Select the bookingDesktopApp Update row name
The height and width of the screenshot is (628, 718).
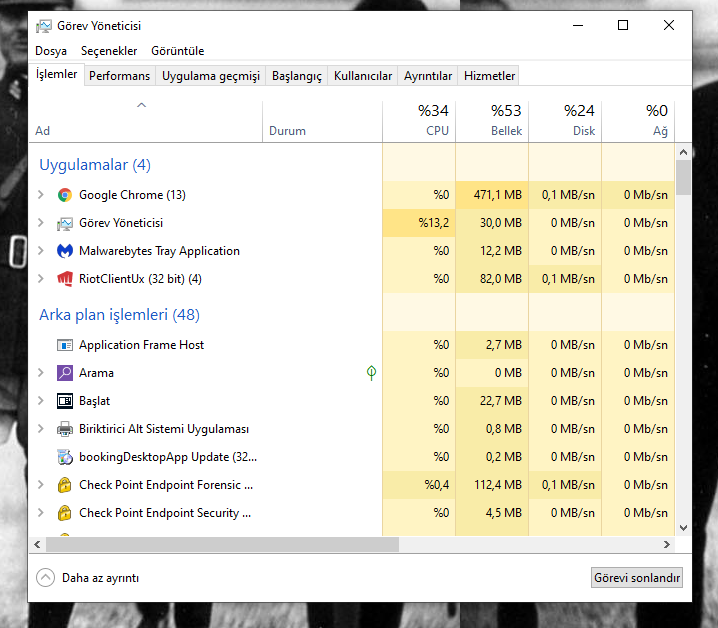click(x=168, y=457)
